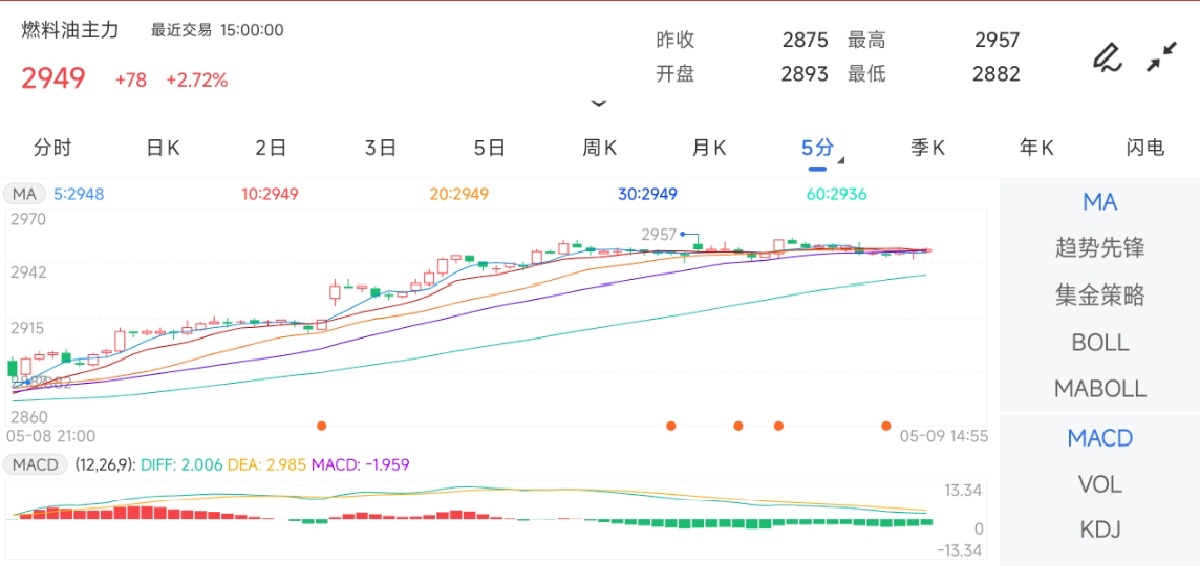Select VOL sub-chart indicator
Viewport: 1200px width, 566px height.
[x=1100, y=484]
